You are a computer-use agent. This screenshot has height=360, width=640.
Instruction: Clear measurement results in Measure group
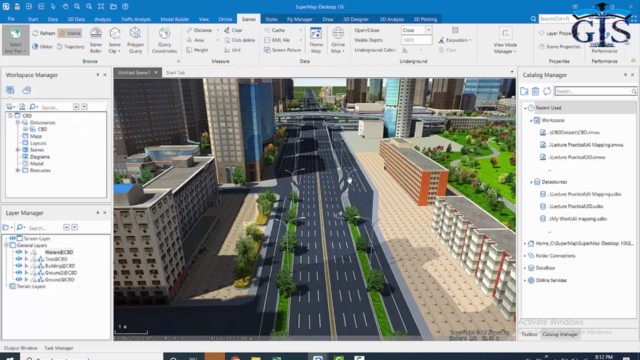[x=233, y=30]
